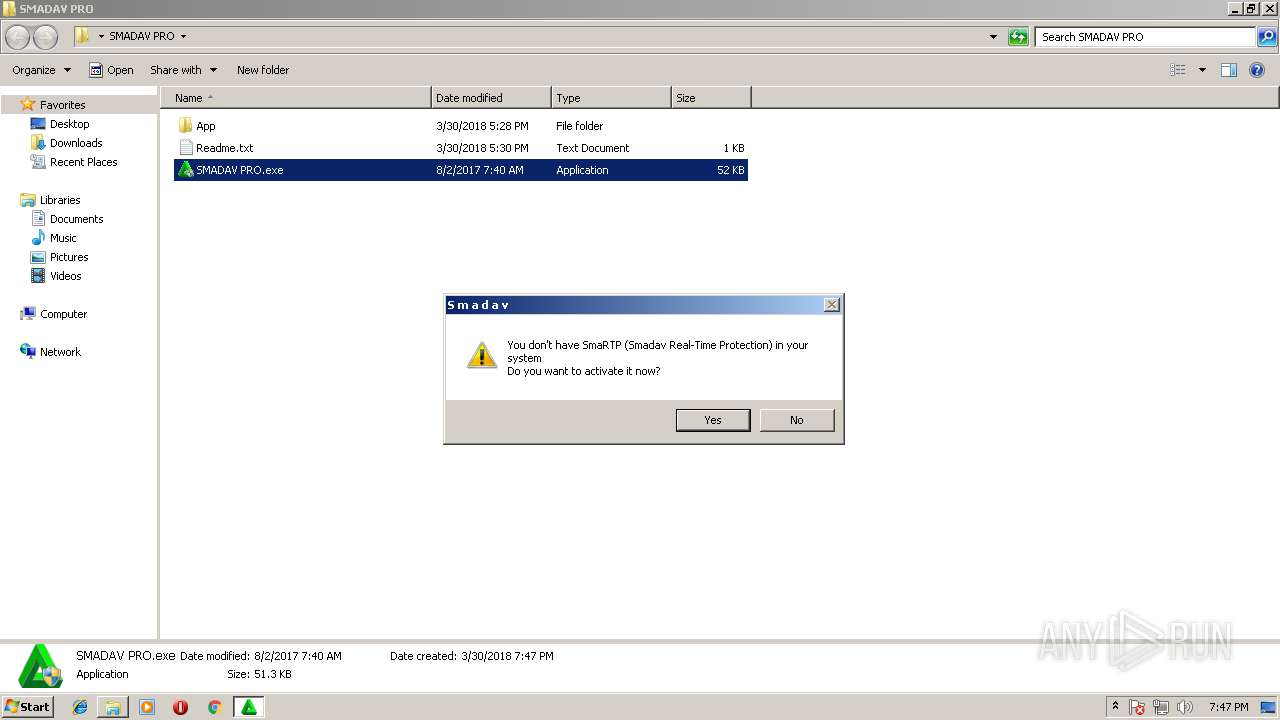Viewport: 1280px width, 720px height.
Task: Click the 7:47 PM clock
Action: [x=1229, y=707]
